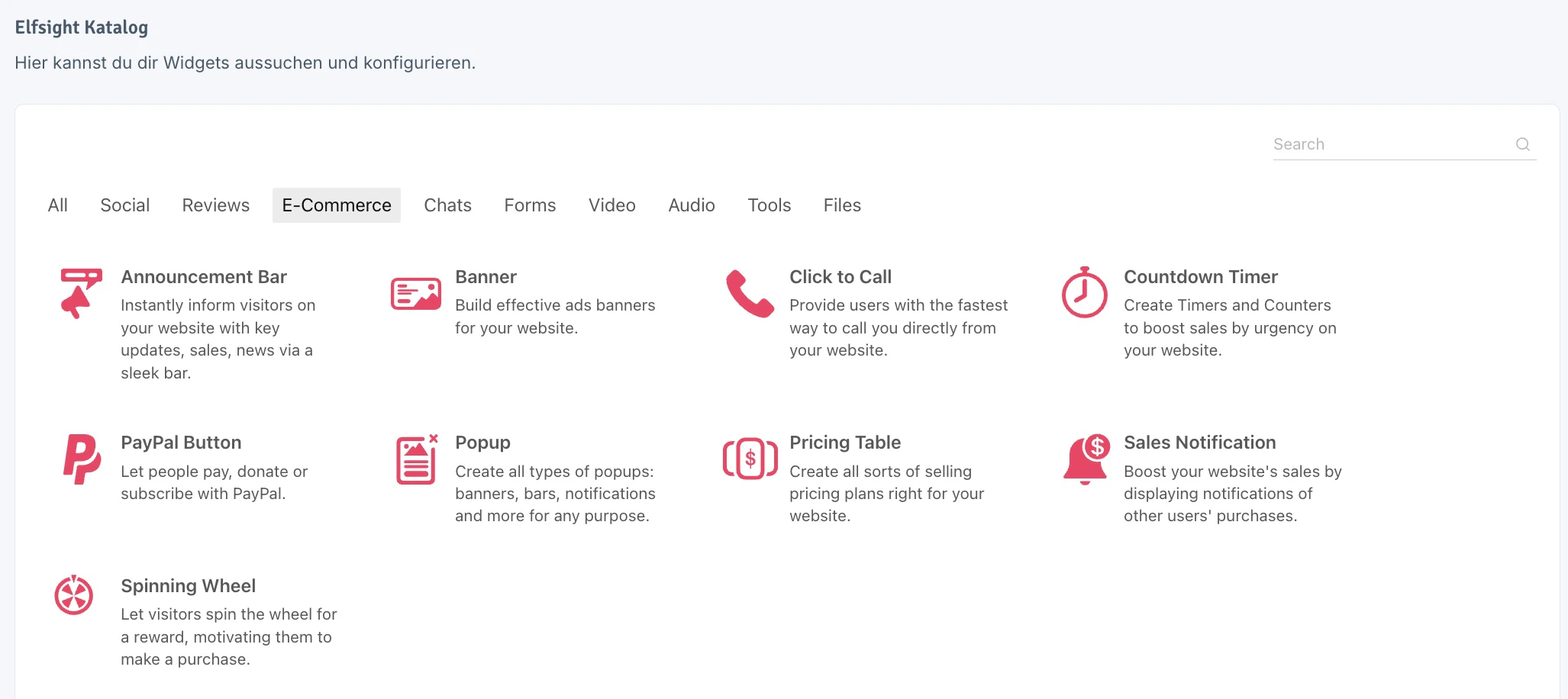The image size is (1568, 699).
Task: Click the 'Create all types of popups' description
Action: tap(555, 494)
